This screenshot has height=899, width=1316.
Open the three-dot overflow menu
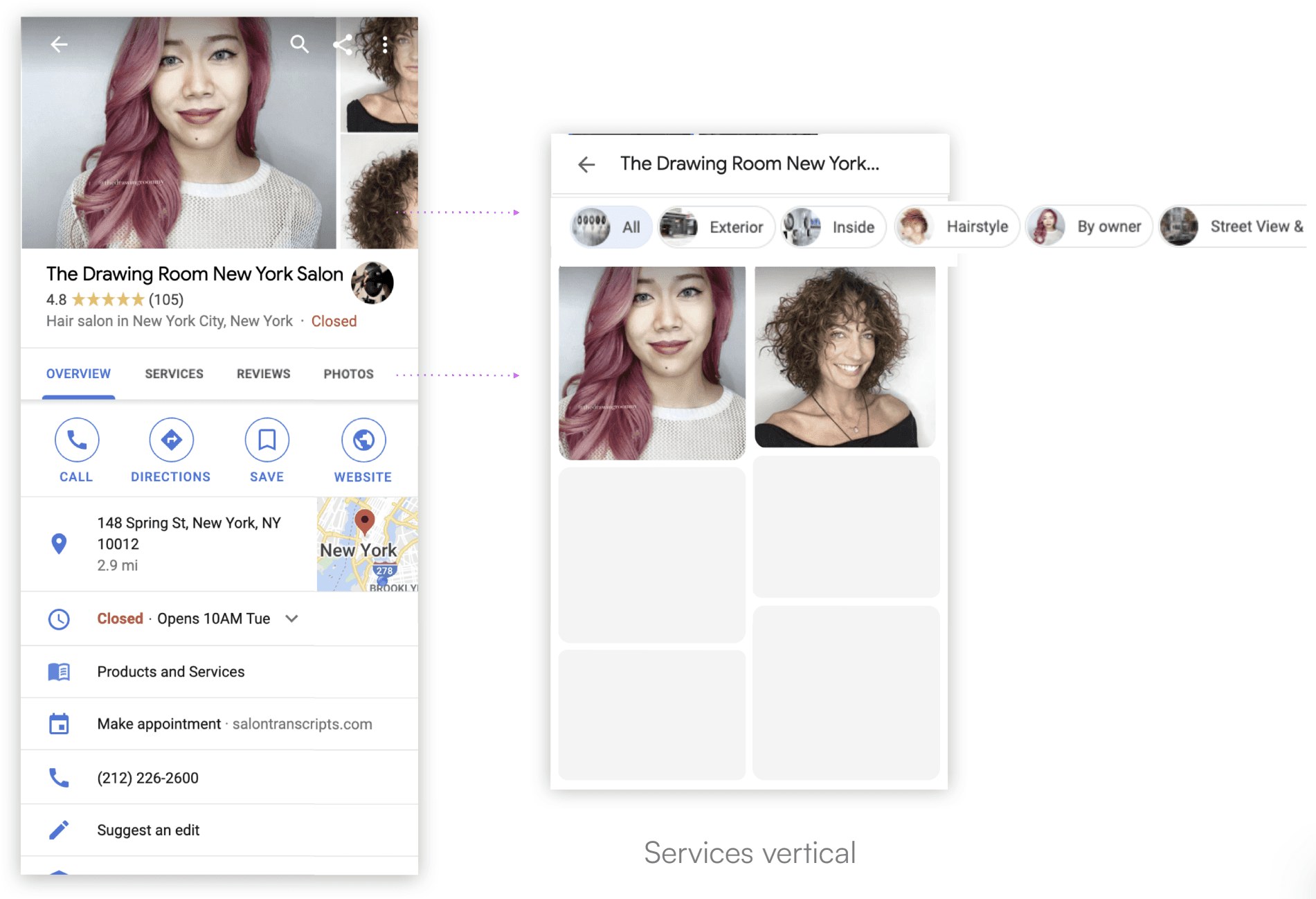pos(385,44)
